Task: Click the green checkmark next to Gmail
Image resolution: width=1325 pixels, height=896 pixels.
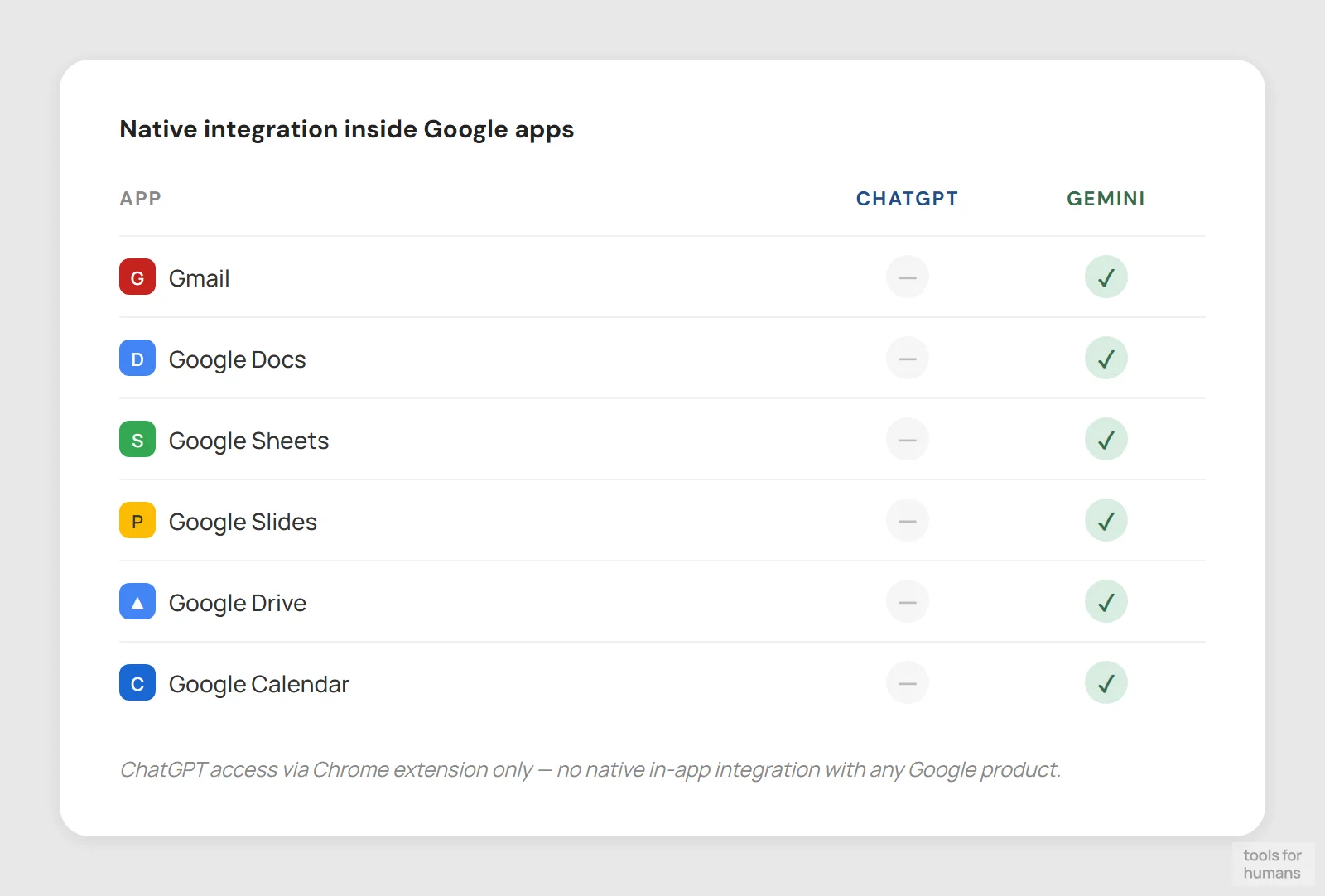Action: 1106,277
